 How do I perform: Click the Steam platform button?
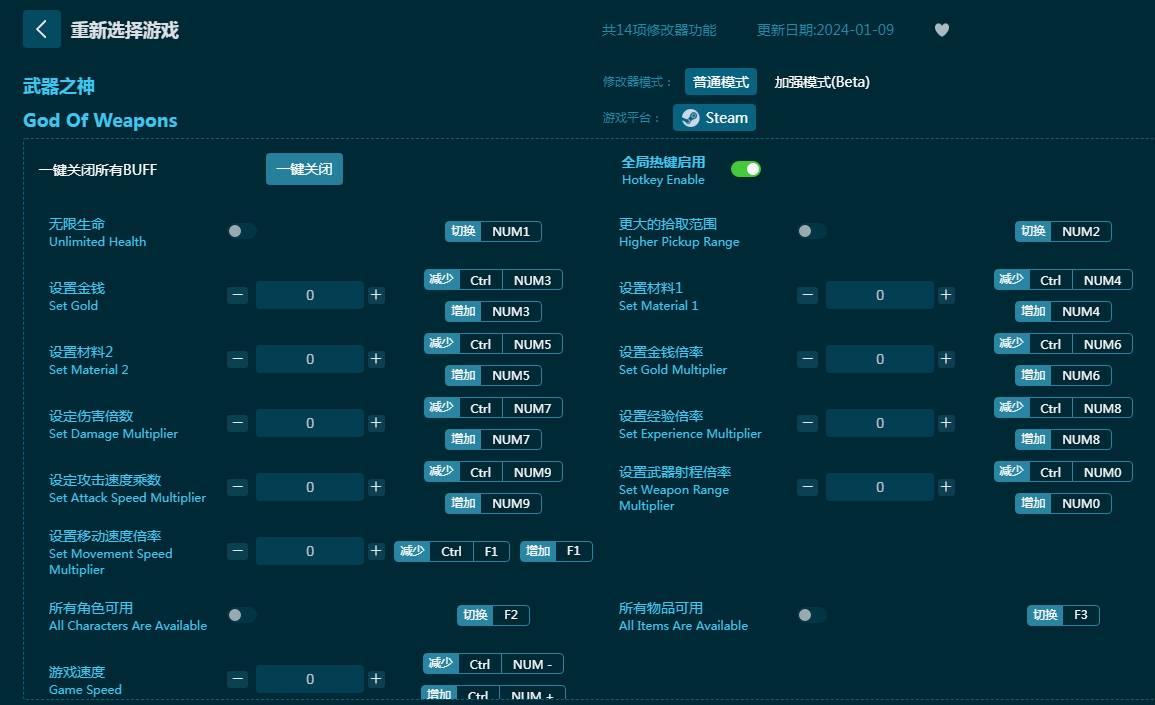[x=715, y=118]
